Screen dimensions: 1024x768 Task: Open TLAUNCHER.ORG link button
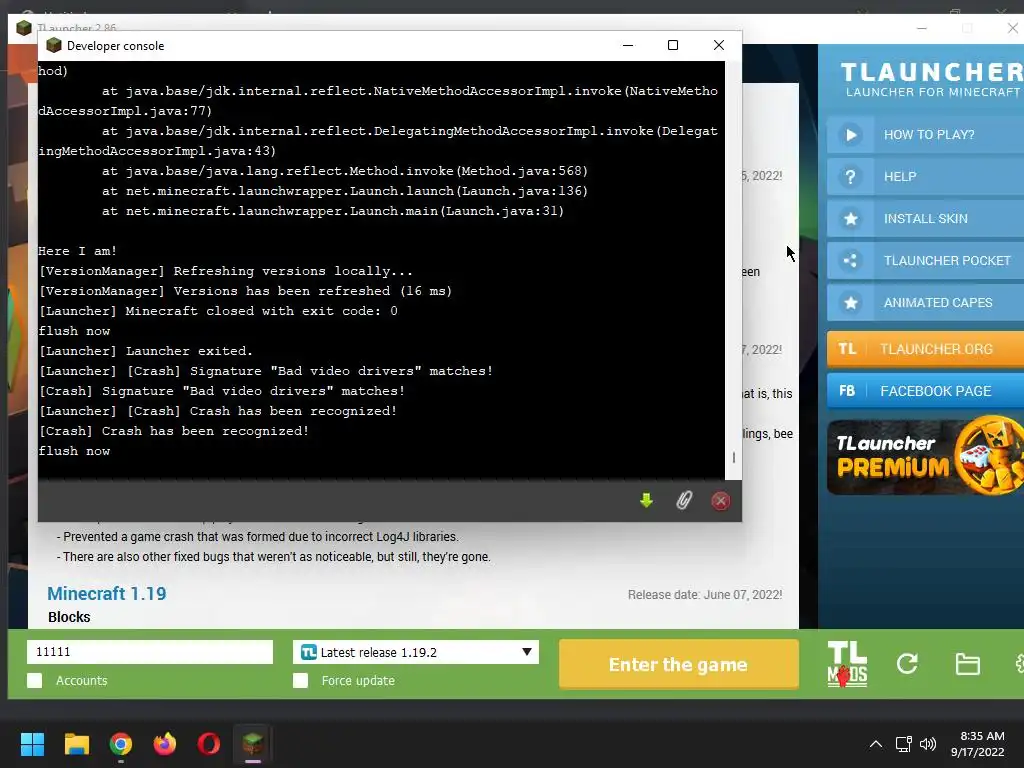925,349
